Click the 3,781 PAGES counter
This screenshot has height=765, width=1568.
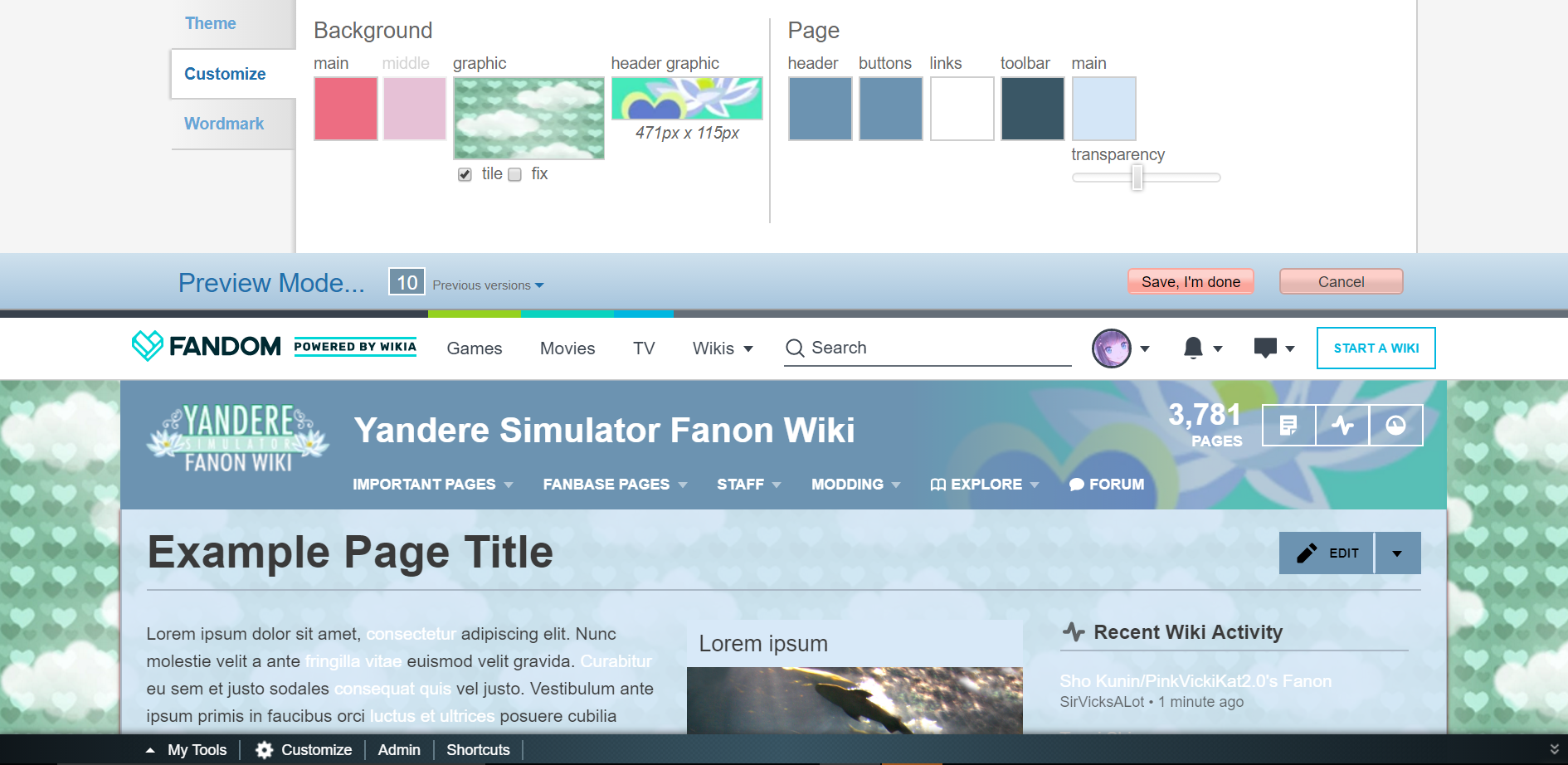[1205, 425]
